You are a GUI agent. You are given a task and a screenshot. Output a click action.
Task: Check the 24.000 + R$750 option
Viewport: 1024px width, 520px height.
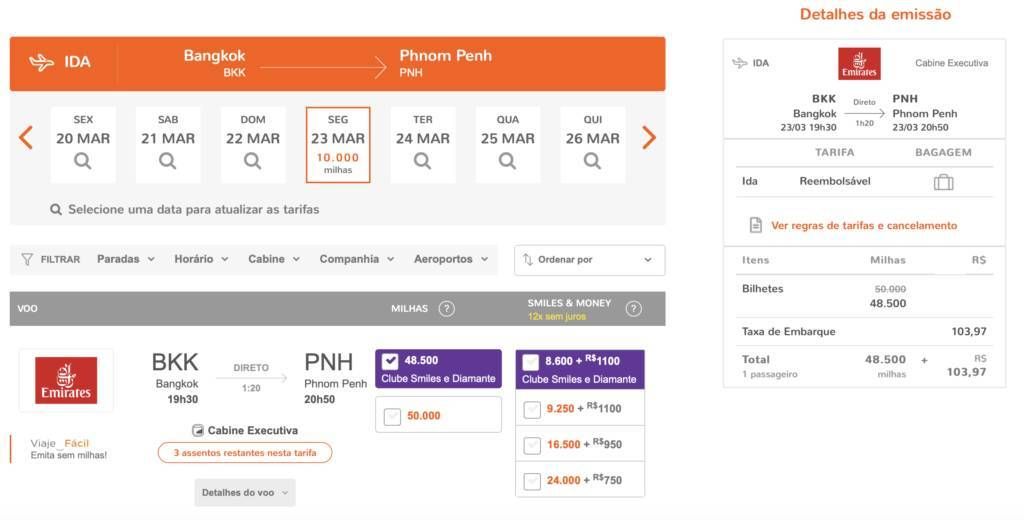click(x=532, y=480)
